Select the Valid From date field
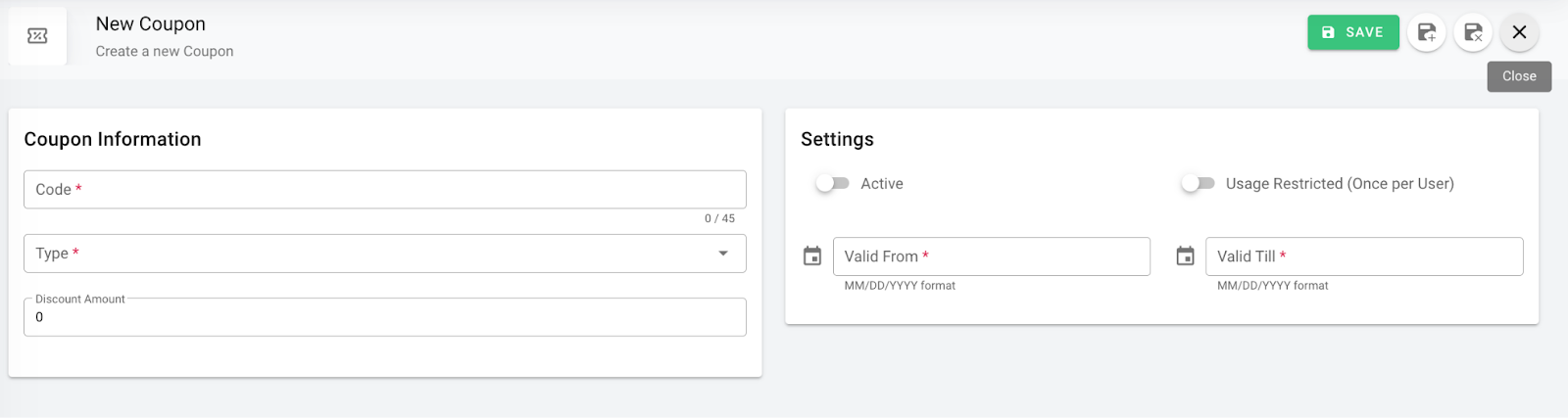Image resolution: width=1568 pixels, height=418 pixels. [991, 256]
